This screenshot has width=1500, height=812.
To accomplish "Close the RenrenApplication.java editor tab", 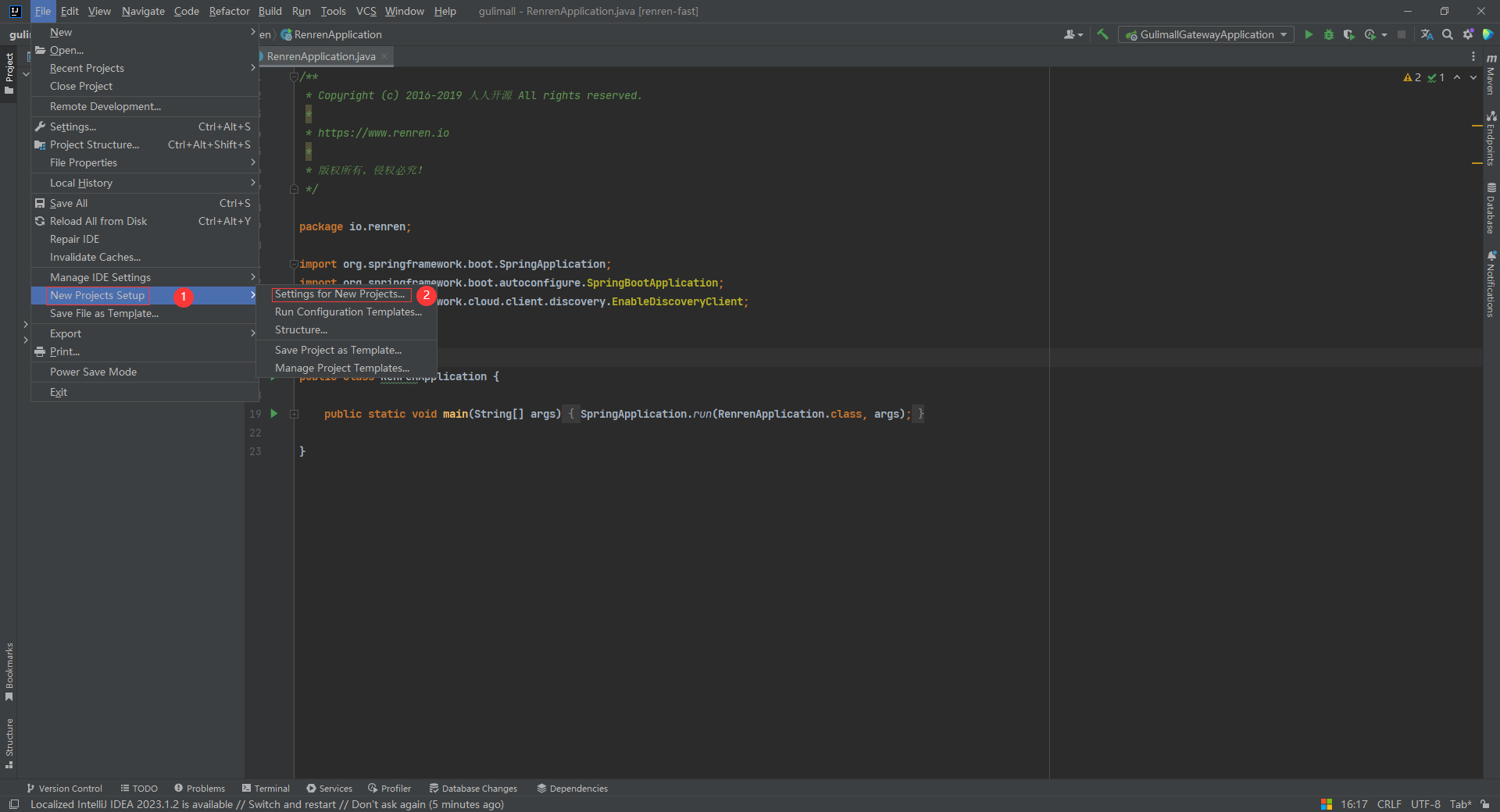I will (x=384, y=56).
